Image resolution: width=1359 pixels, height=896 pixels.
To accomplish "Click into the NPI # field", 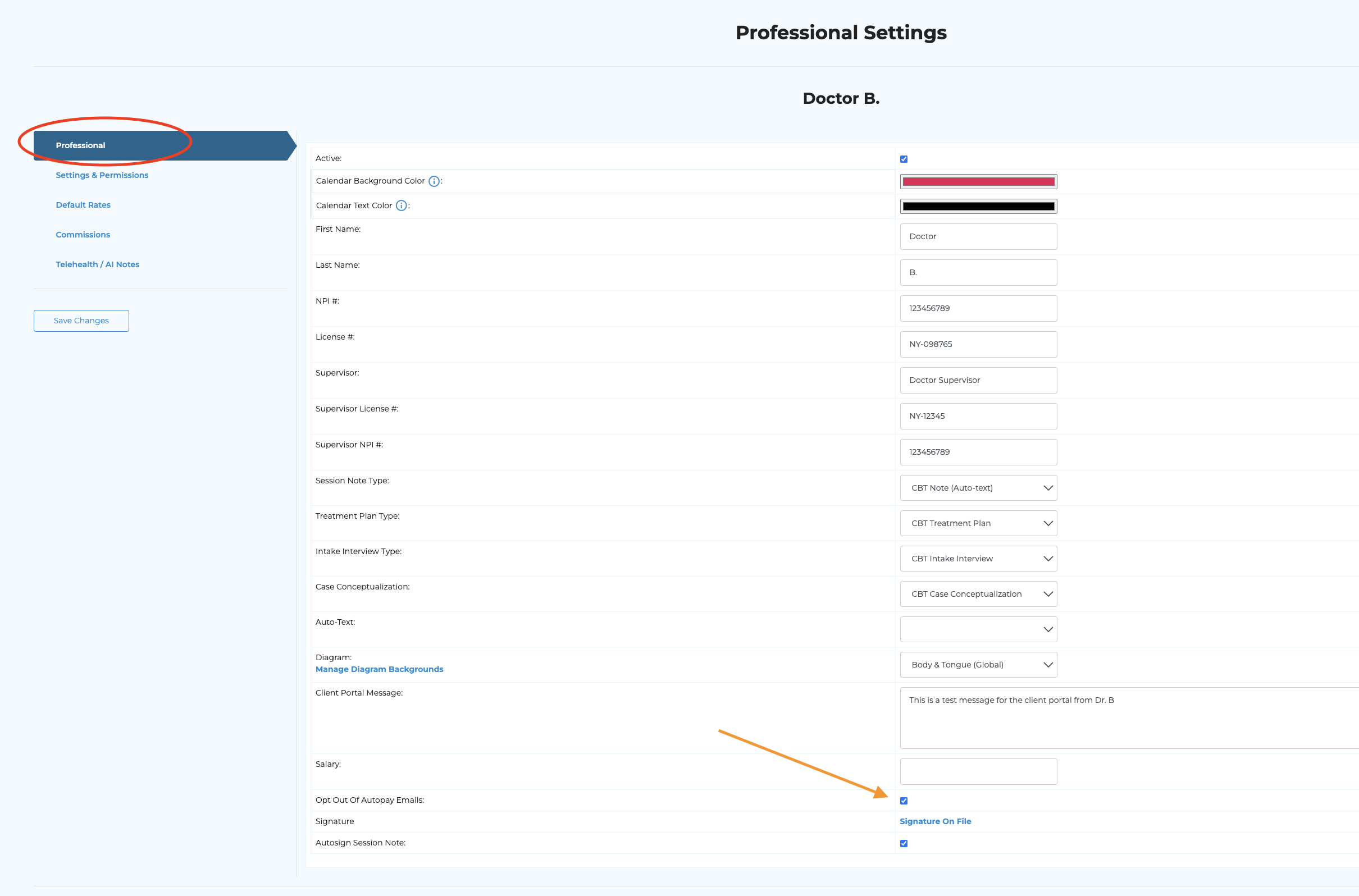I will click(x=978, y=309).
